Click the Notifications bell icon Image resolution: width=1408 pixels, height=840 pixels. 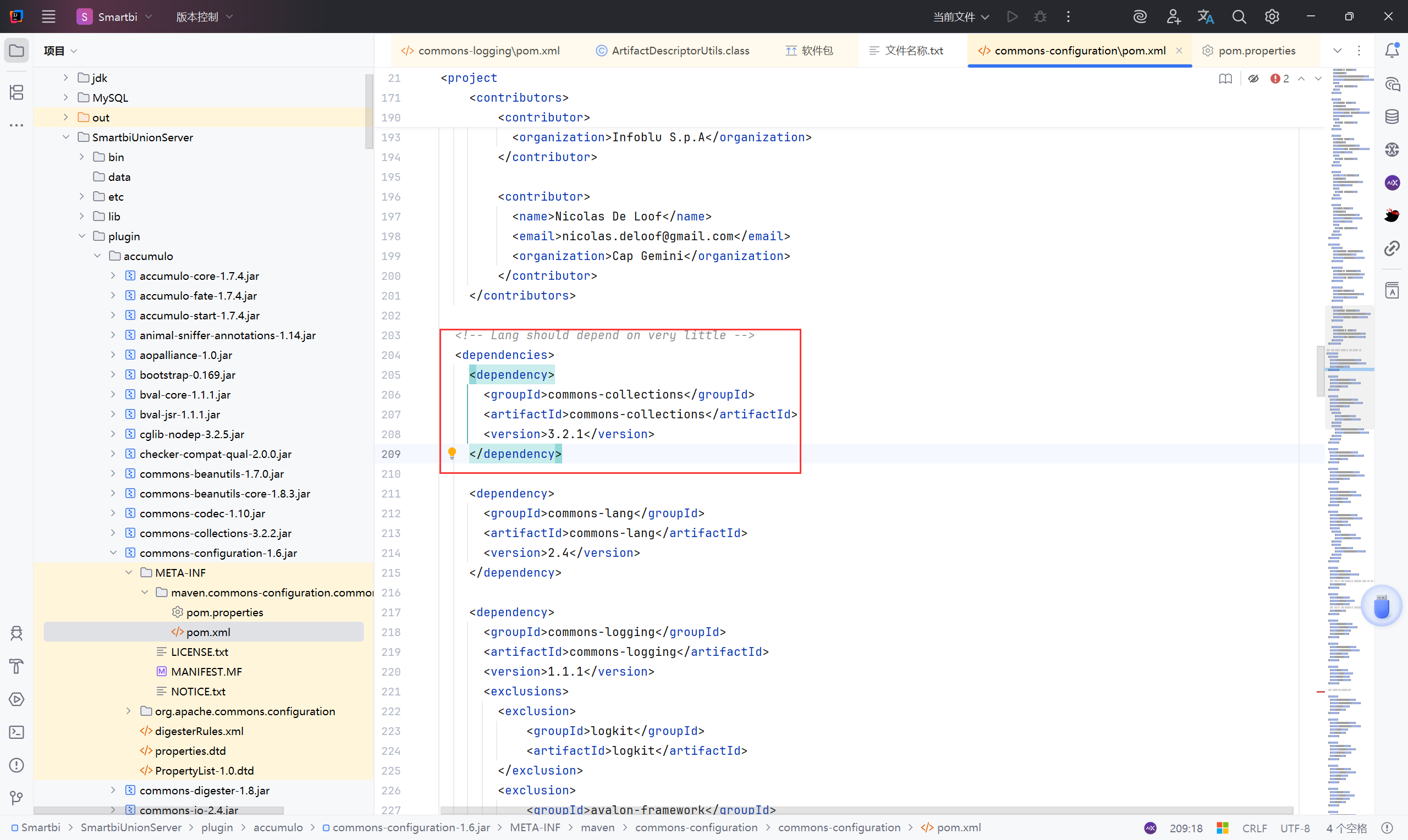(1392, 51)
